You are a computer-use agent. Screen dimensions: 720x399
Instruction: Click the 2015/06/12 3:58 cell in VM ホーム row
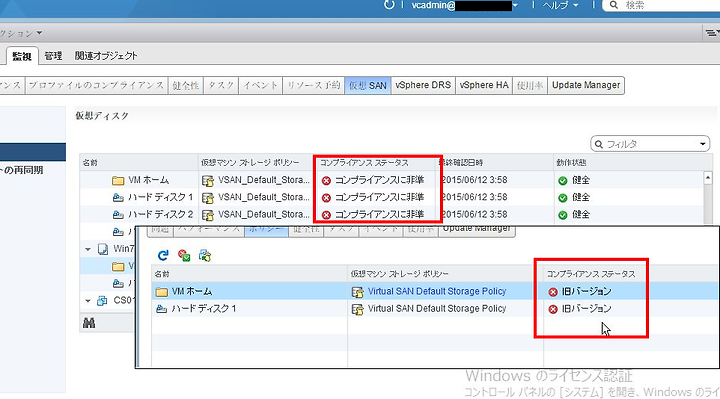(475, 180)
